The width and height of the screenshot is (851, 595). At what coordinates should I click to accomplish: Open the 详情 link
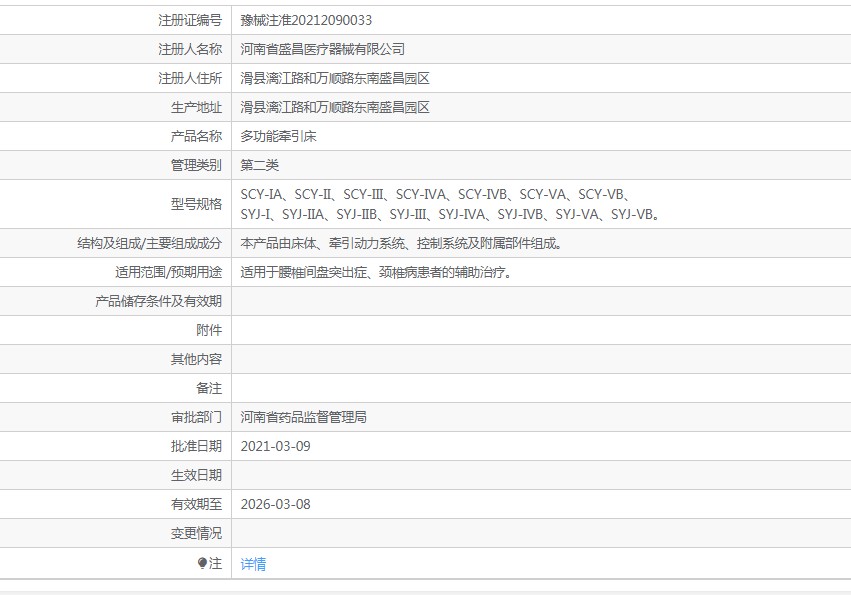click(253, 564)
